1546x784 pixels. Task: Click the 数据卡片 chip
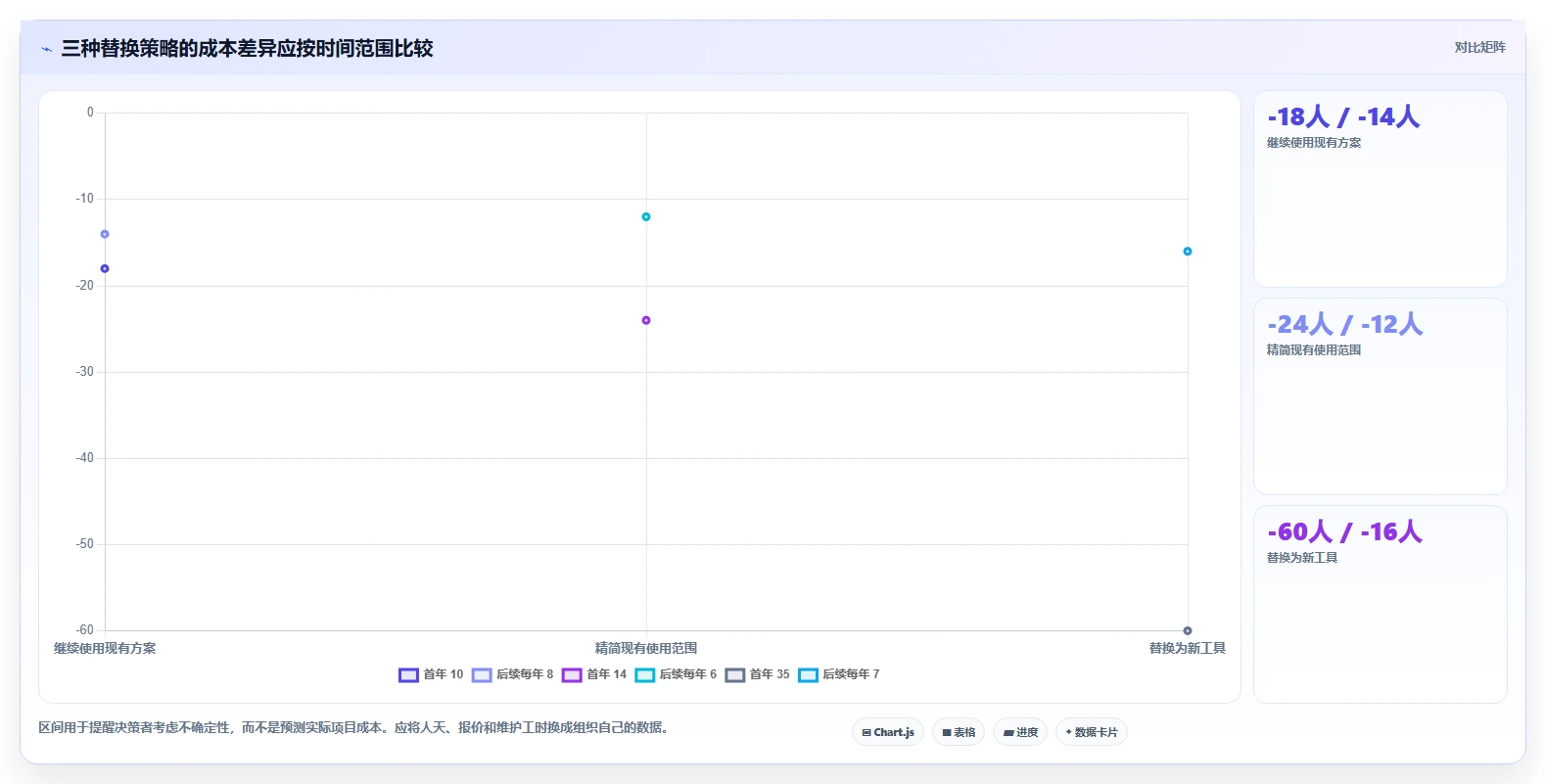click(x=1092, y=732)
